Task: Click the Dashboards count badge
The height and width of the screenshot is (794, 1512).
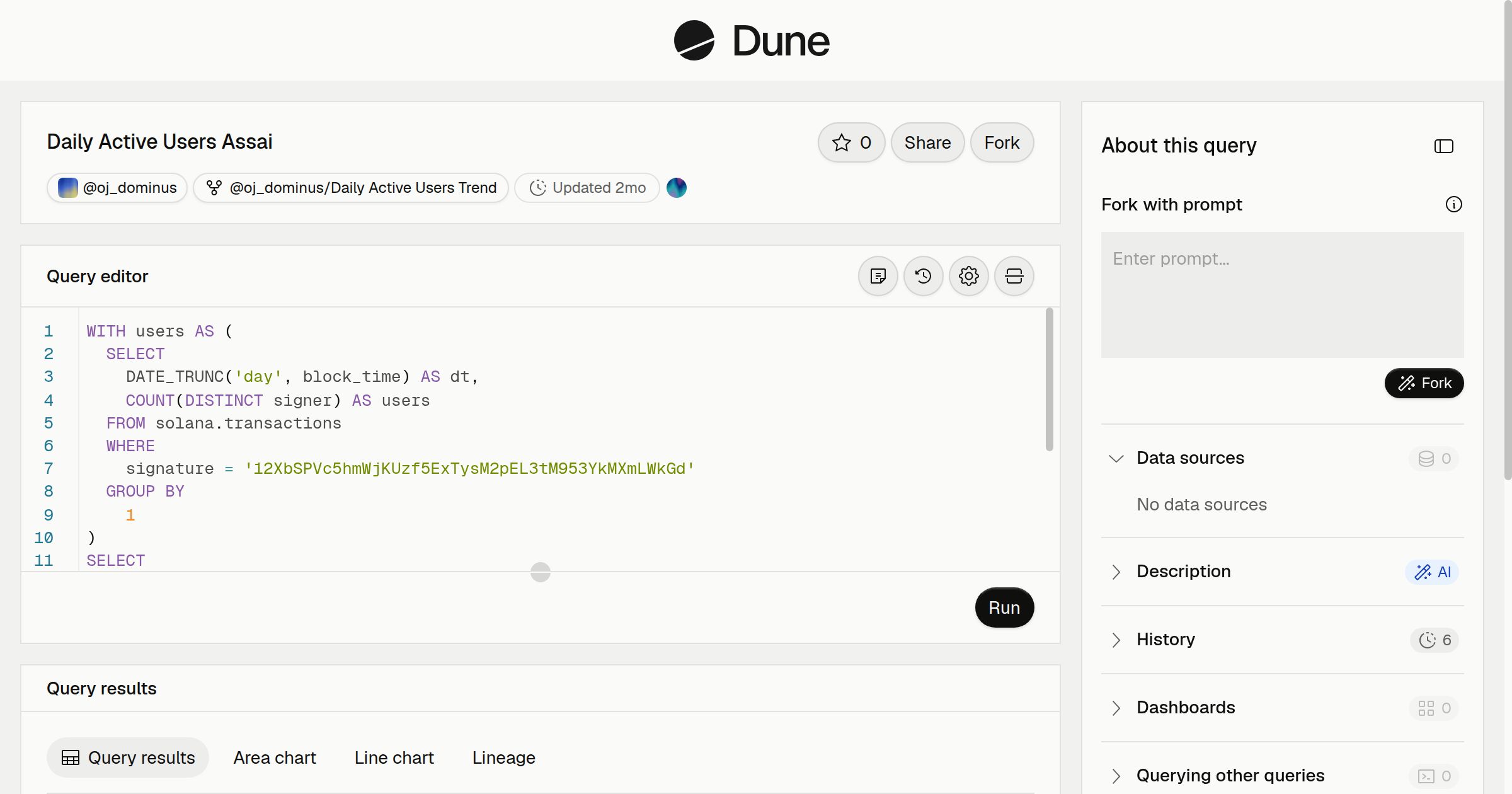Action: pos(1434,708)
